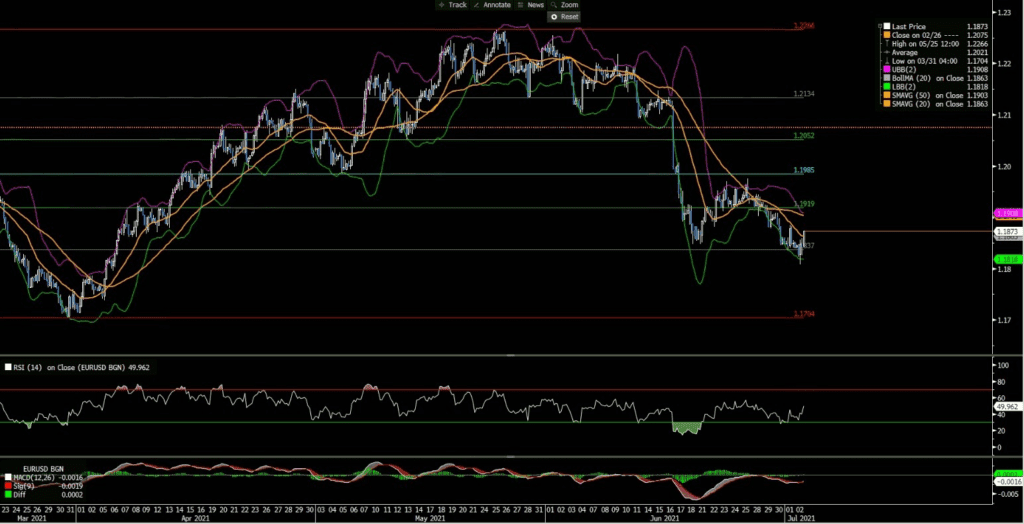Show News on the chart
1024x524 pixels.
coord(530,5)
